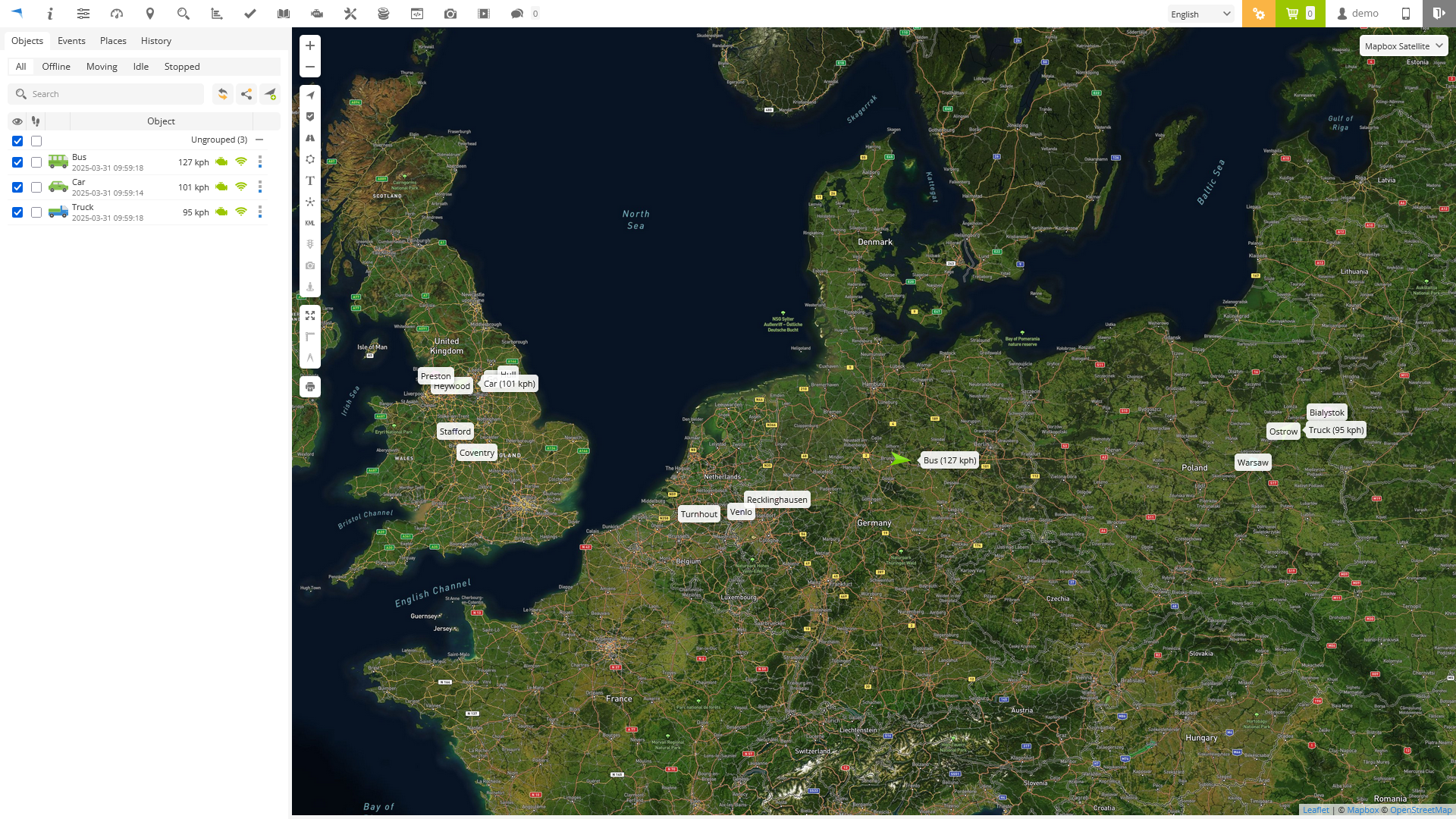Click the object Search input field
Screen dimensions: 1456x819
pos(114,94)
